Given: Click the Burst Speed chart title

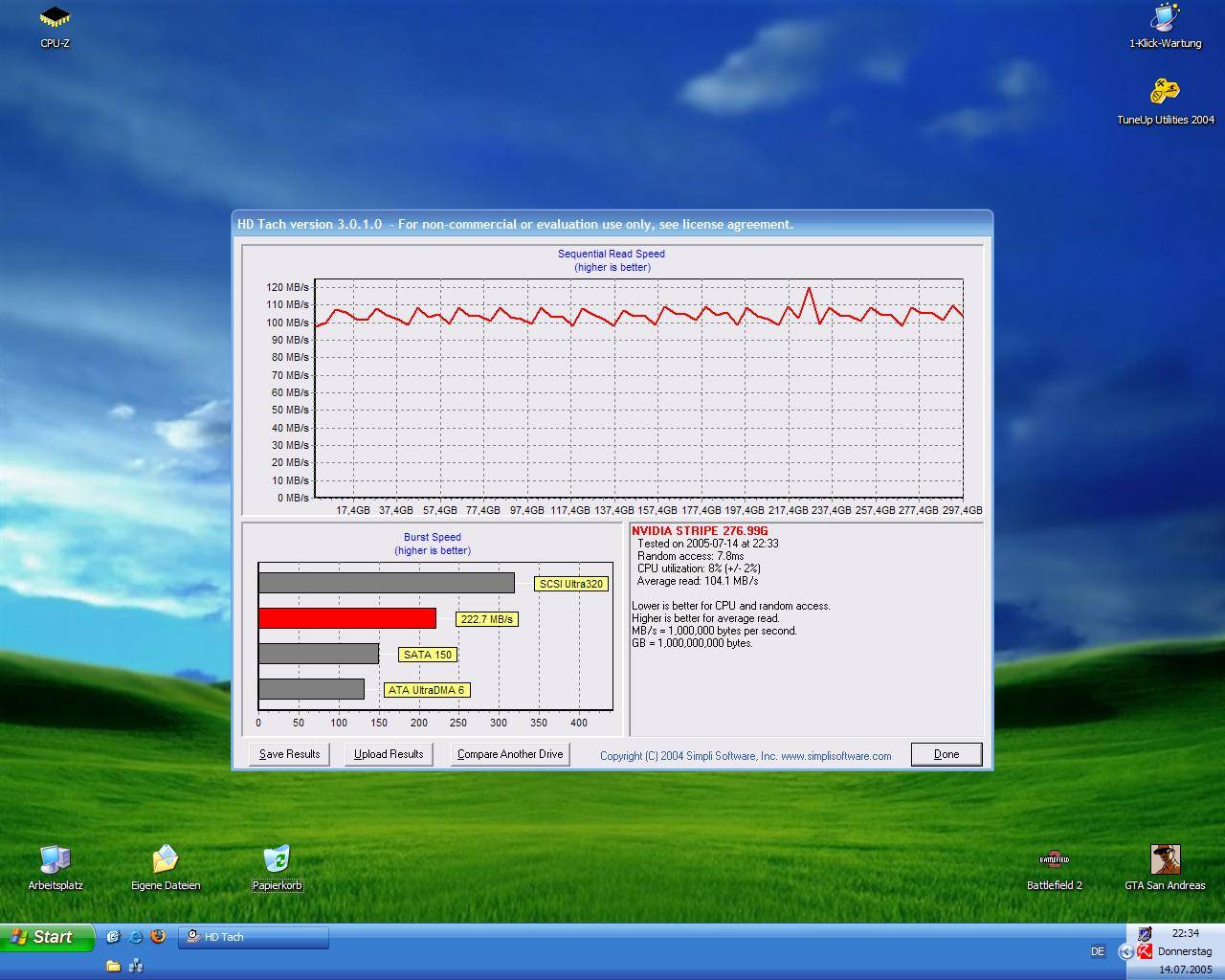Looking at the screenshot, I should (x=433, y=537).
